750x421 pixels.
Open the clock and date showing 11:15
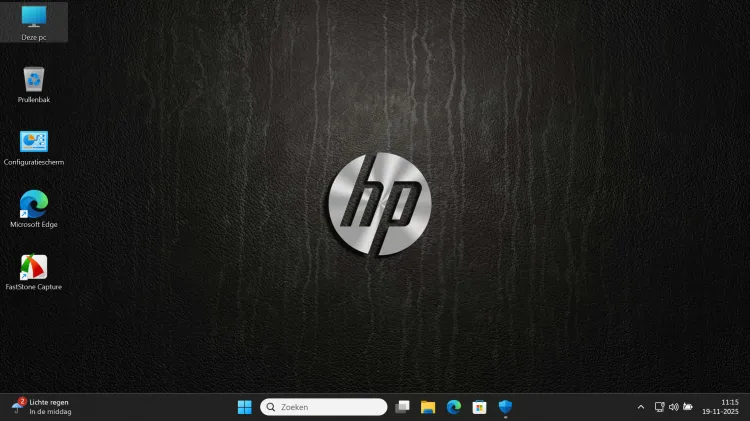pos(728,407)
